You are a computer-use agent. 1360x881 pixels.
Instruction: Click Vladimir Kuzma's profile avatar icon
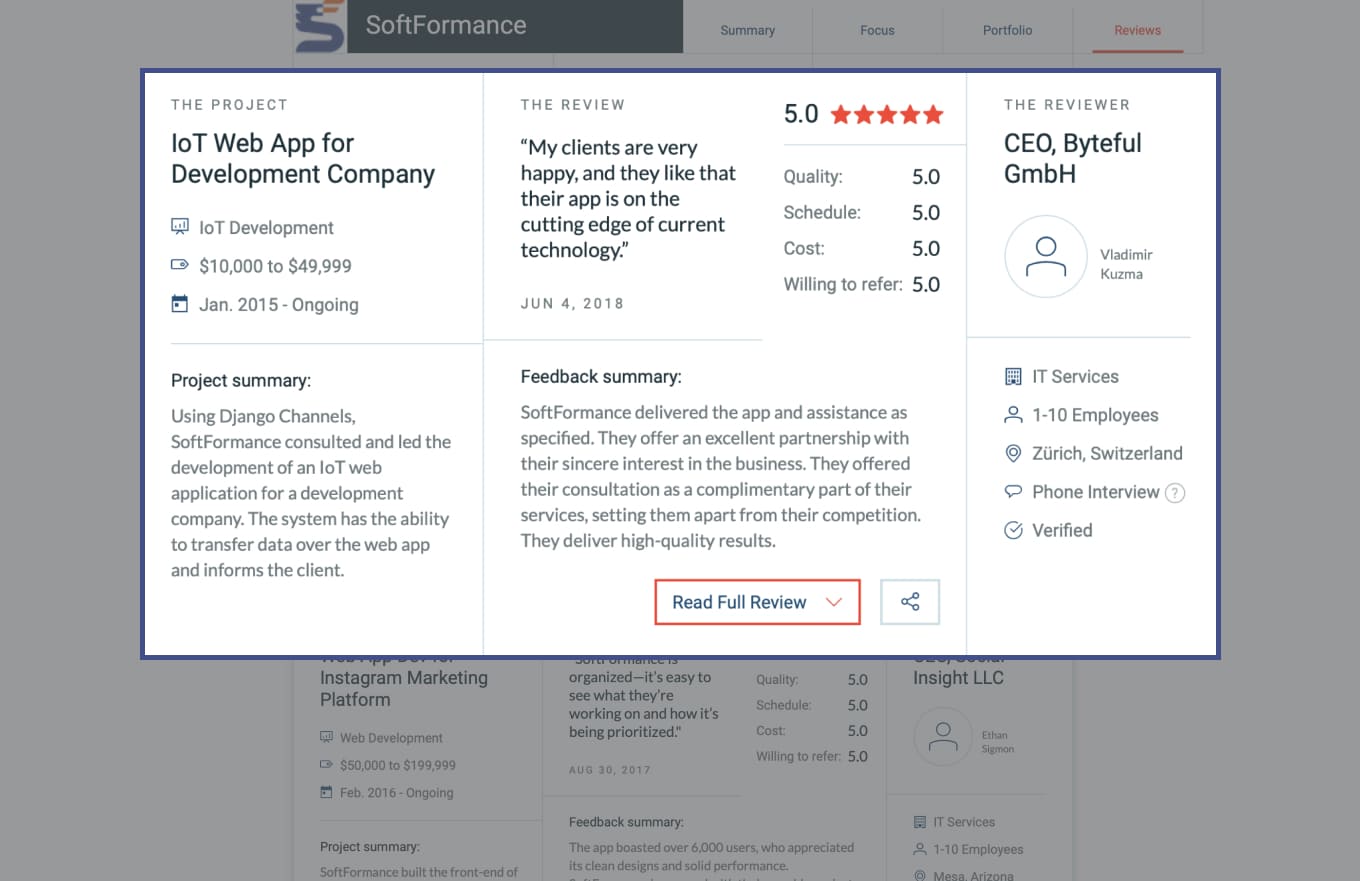[1046, 257]
